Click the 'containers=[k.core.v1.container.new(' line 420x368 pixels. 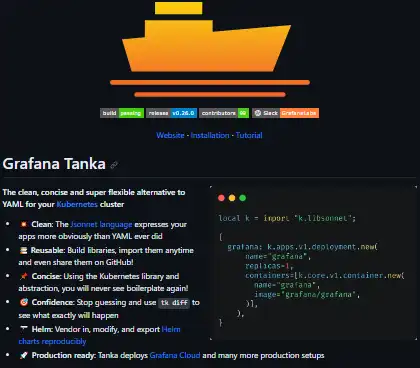pos(325,276)
